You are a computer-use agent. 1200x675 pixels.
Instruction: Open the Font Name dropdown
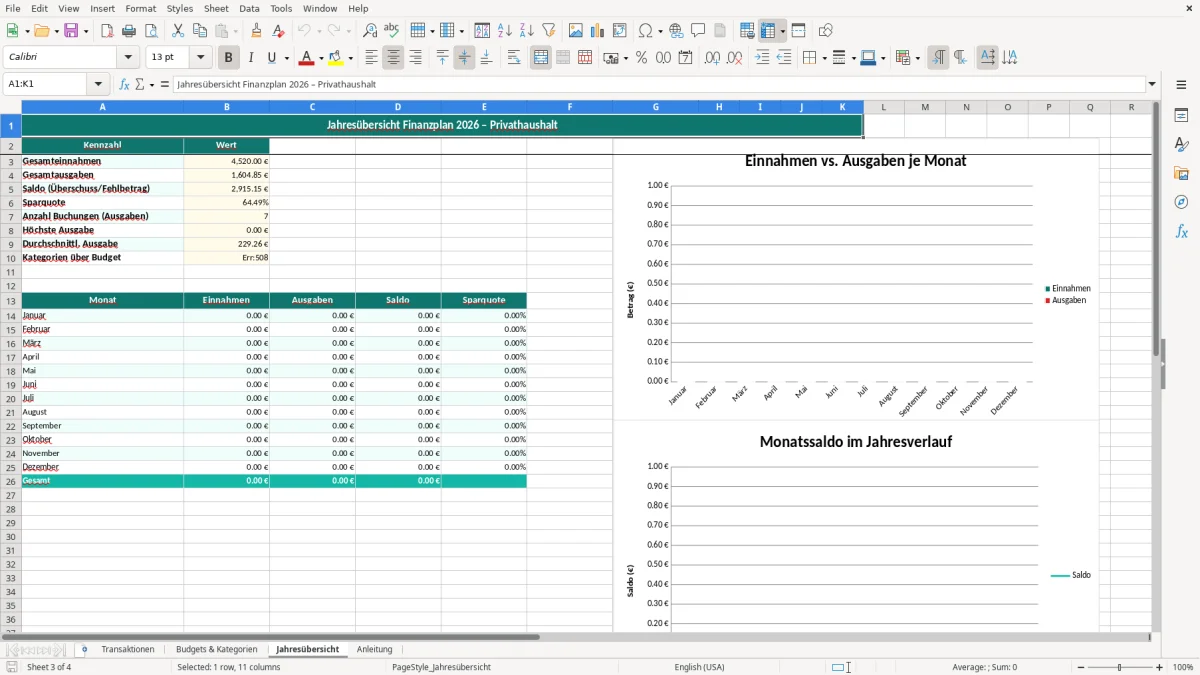(x=129, y=58)
